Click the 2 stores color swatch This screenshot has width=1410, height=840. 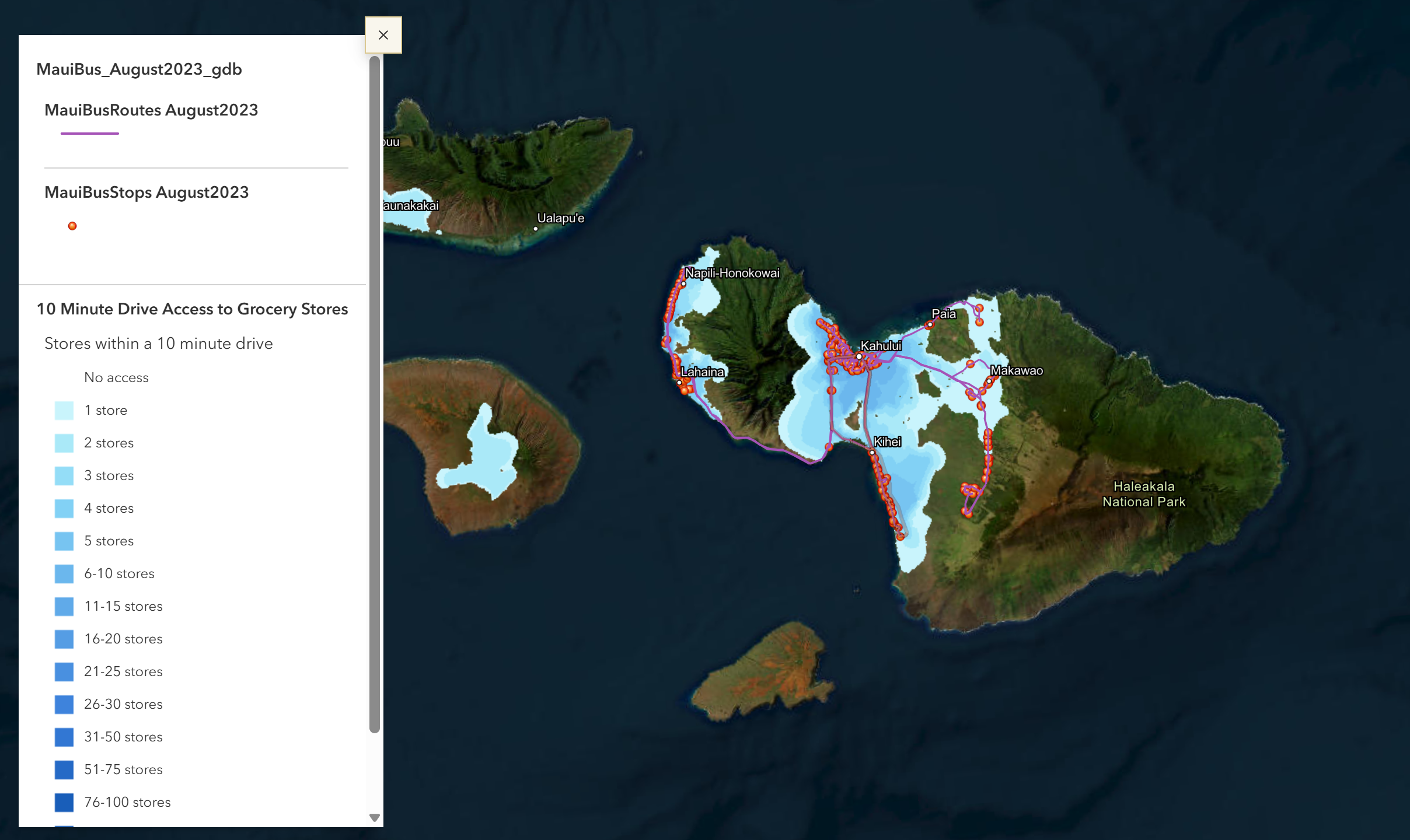(64, 443)
